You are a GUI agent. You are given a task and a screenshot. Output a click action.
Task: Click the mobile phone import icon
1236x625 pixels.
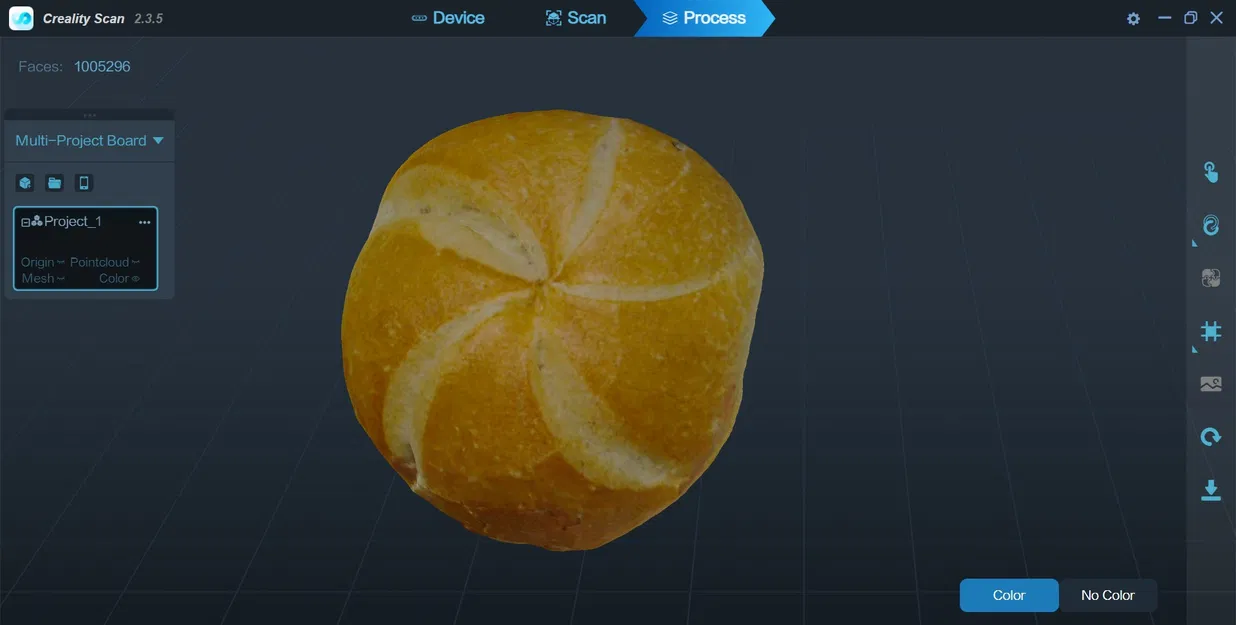tap(84, 183)
